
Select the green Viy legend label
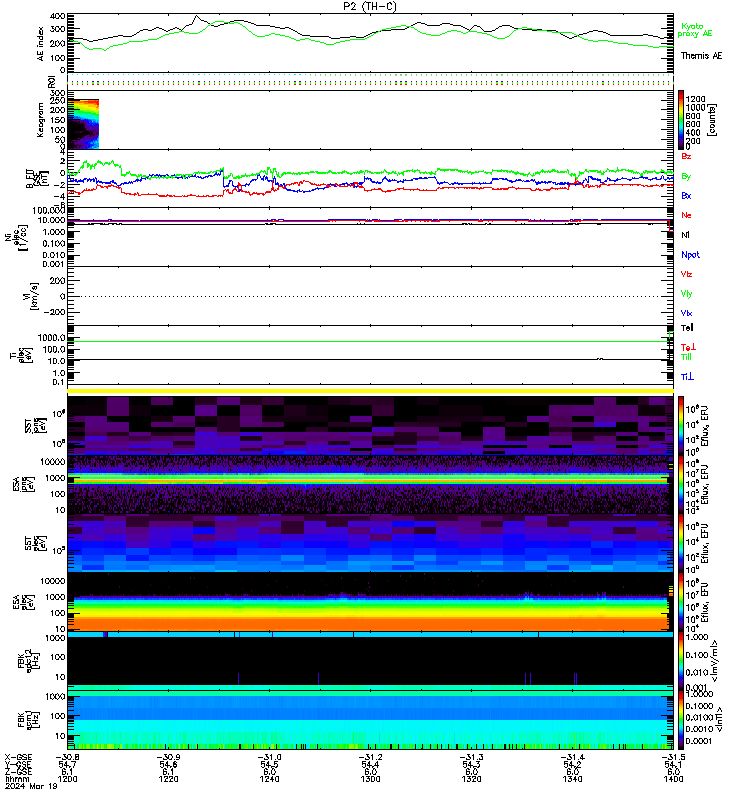click(x=686, y=294)
